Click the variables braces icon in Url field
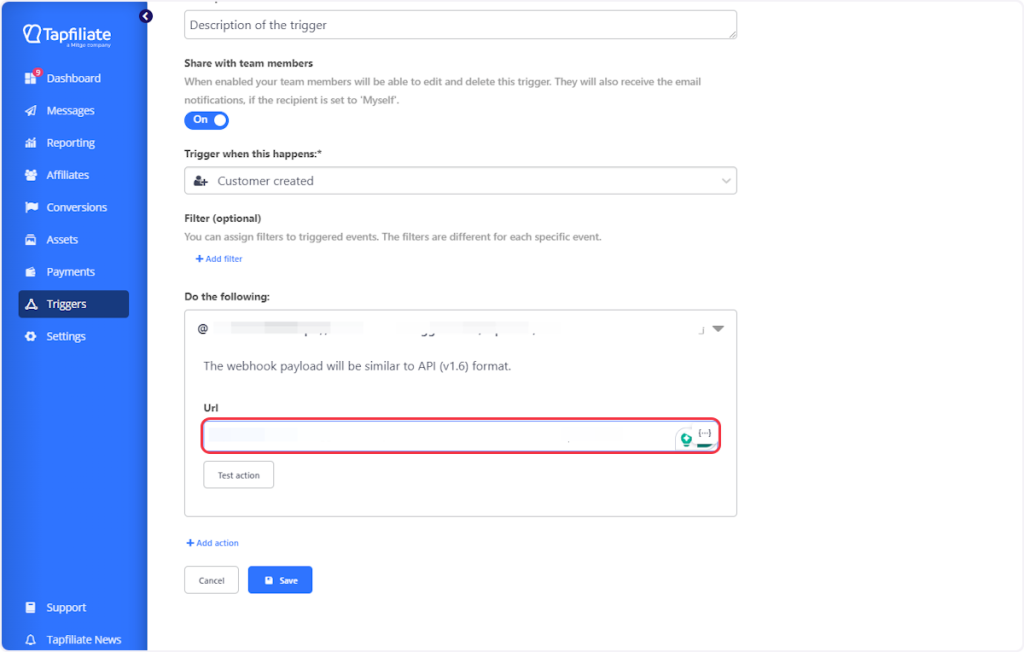 tap(705, 432)
